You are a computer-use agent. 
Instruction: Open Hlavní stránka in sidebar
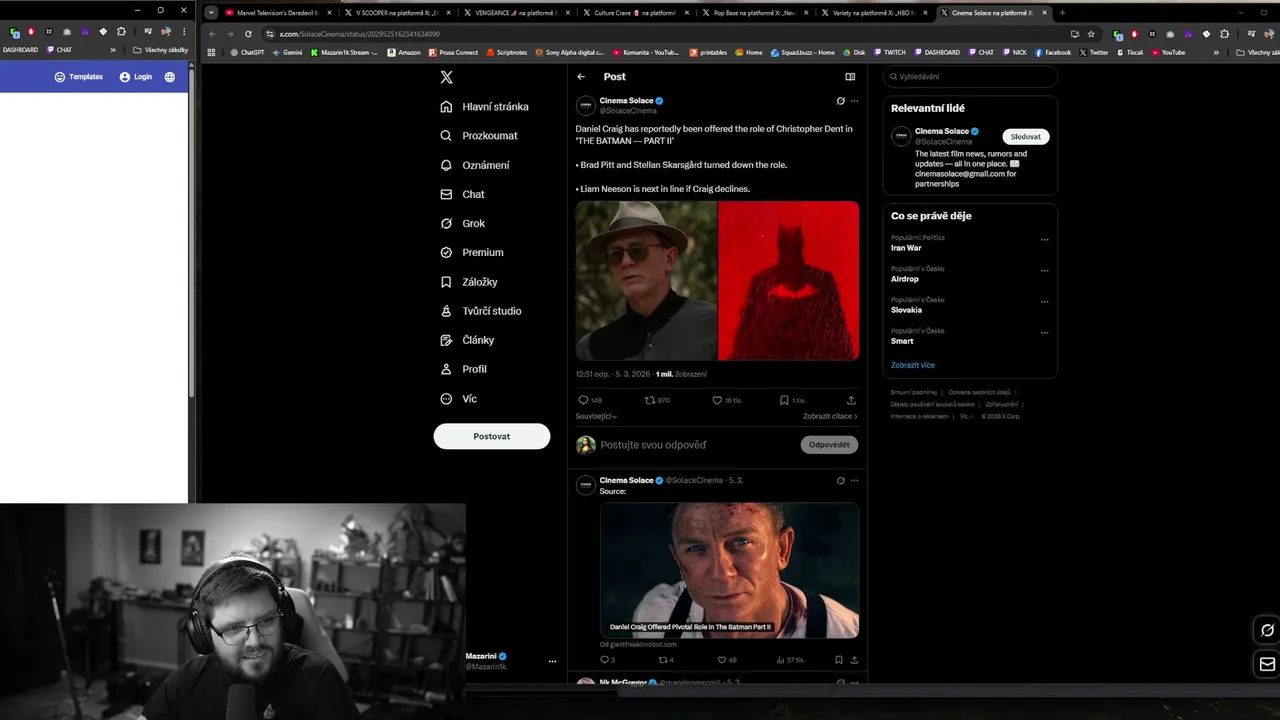tap(485, 107)
